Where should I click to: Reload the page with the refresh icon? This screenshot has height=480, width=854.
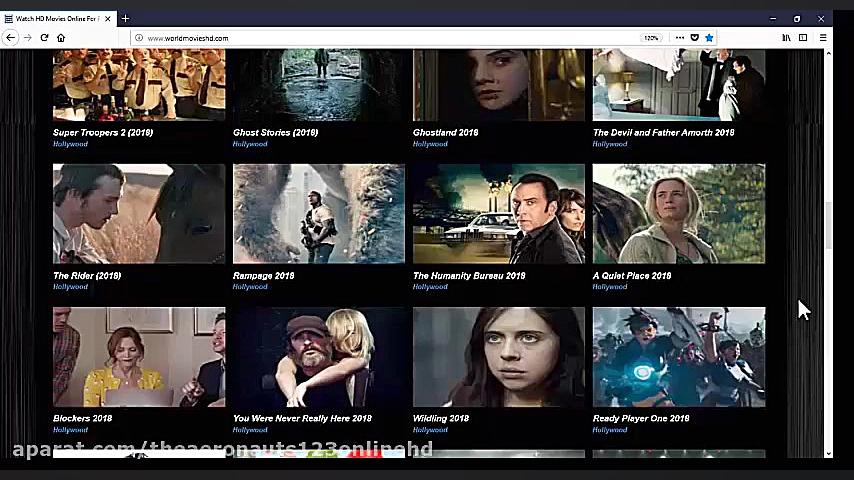click(x=45, y=38)
